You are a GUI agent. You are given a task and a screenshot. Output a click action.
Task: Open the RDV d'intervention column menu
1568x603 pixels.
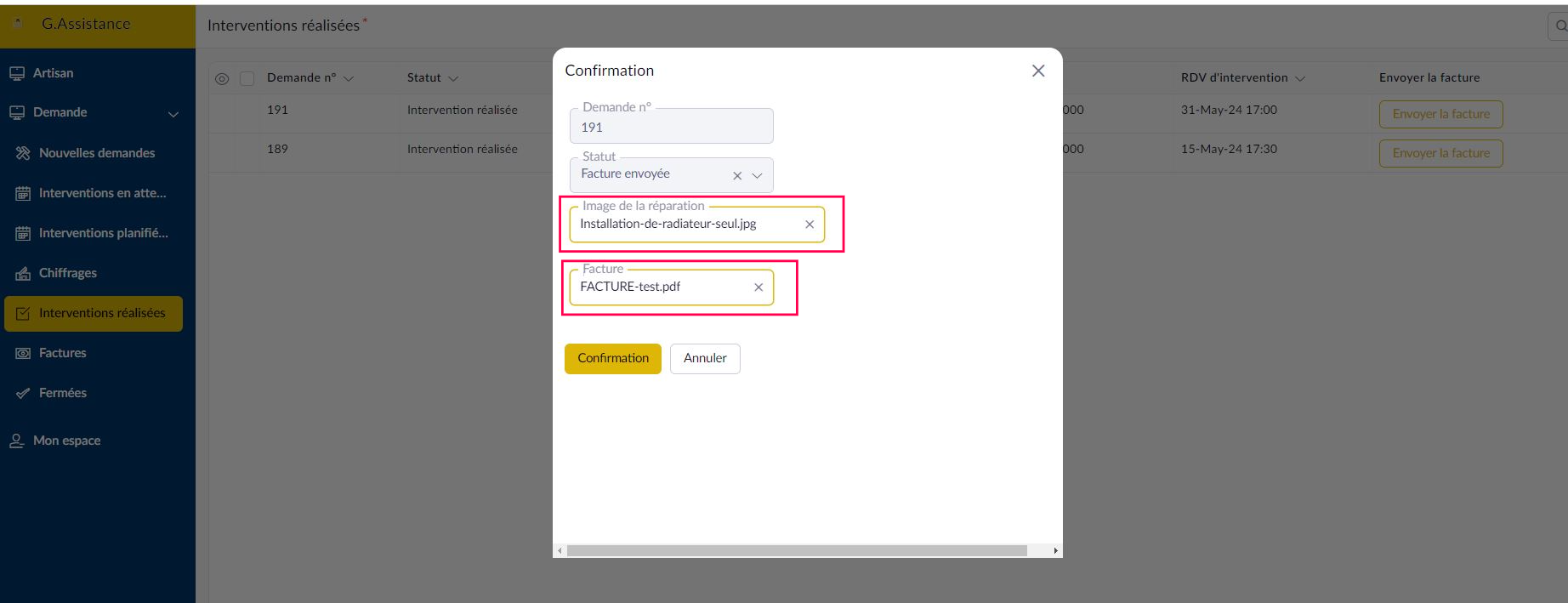pyautogui.click(x=1300, y=78)
